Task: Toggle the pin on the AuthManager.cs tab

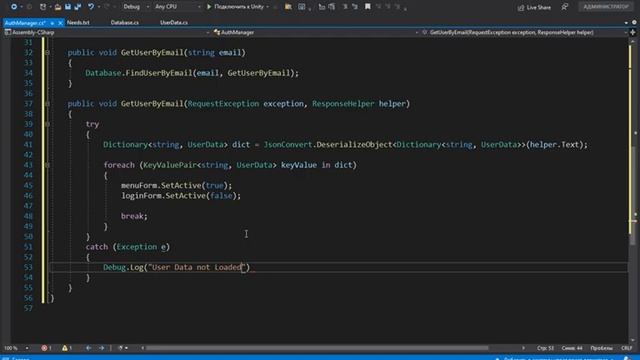Action: [52, 23]
